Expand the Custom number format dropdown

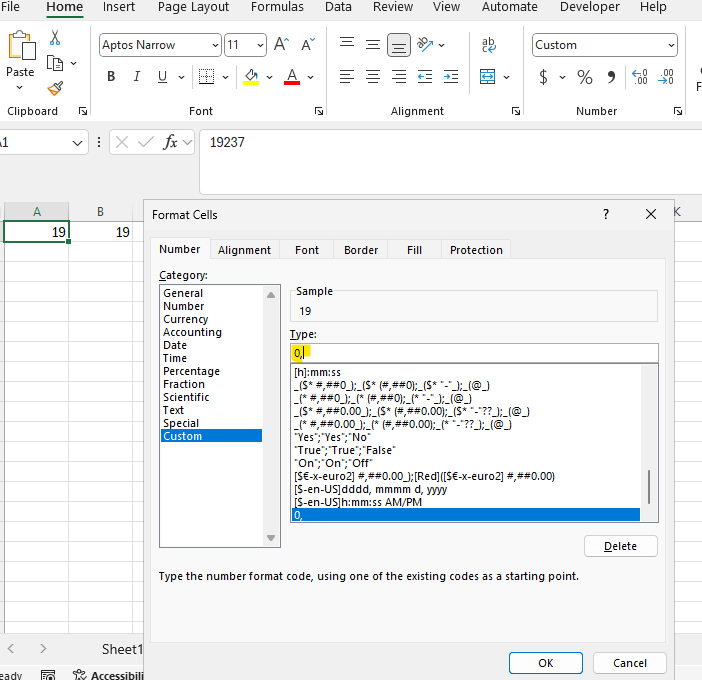coord(671,45)
